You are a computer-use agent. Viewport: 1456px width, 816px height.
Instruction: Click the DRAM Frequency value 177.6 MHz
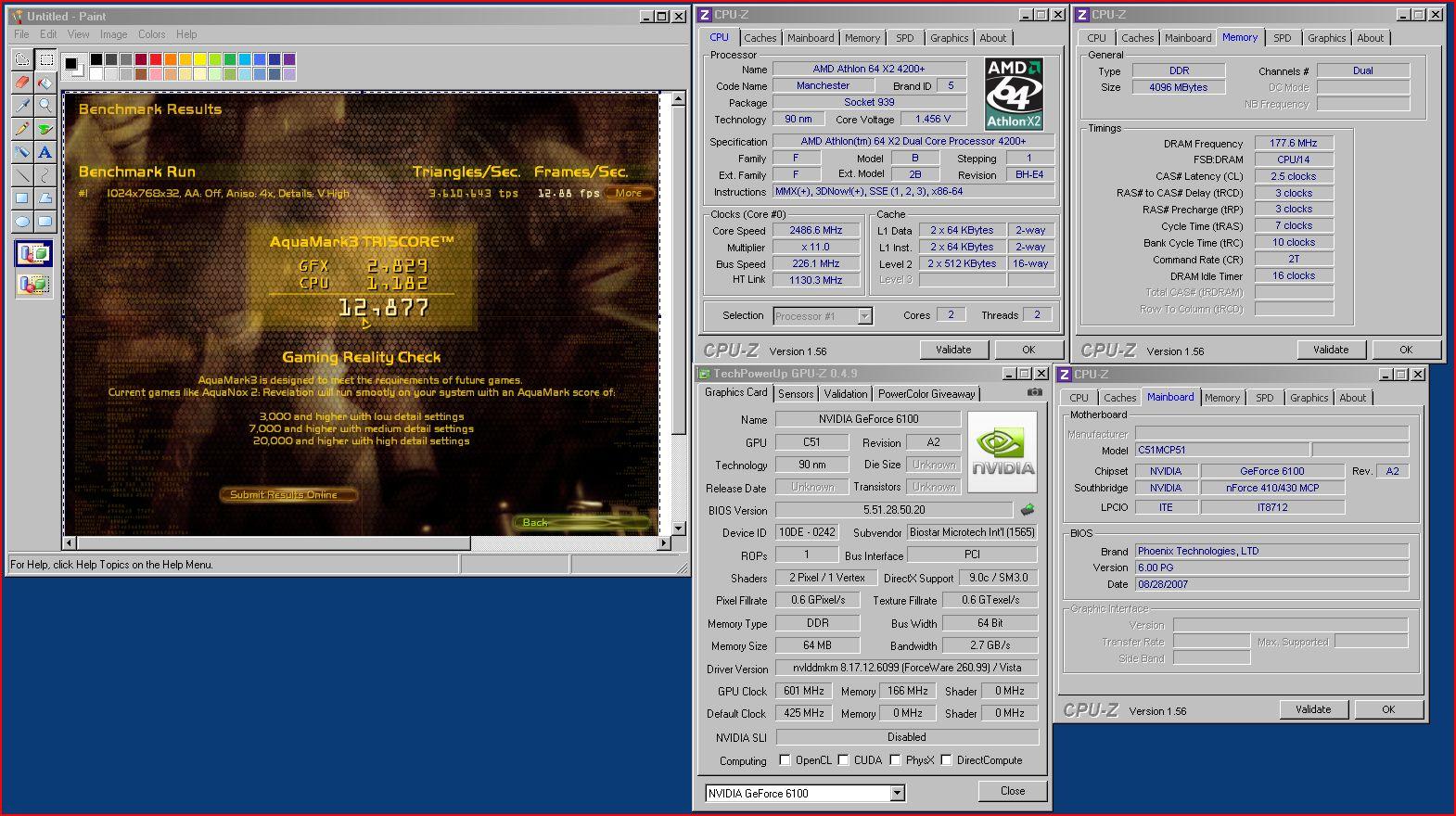coord(1294,143)
